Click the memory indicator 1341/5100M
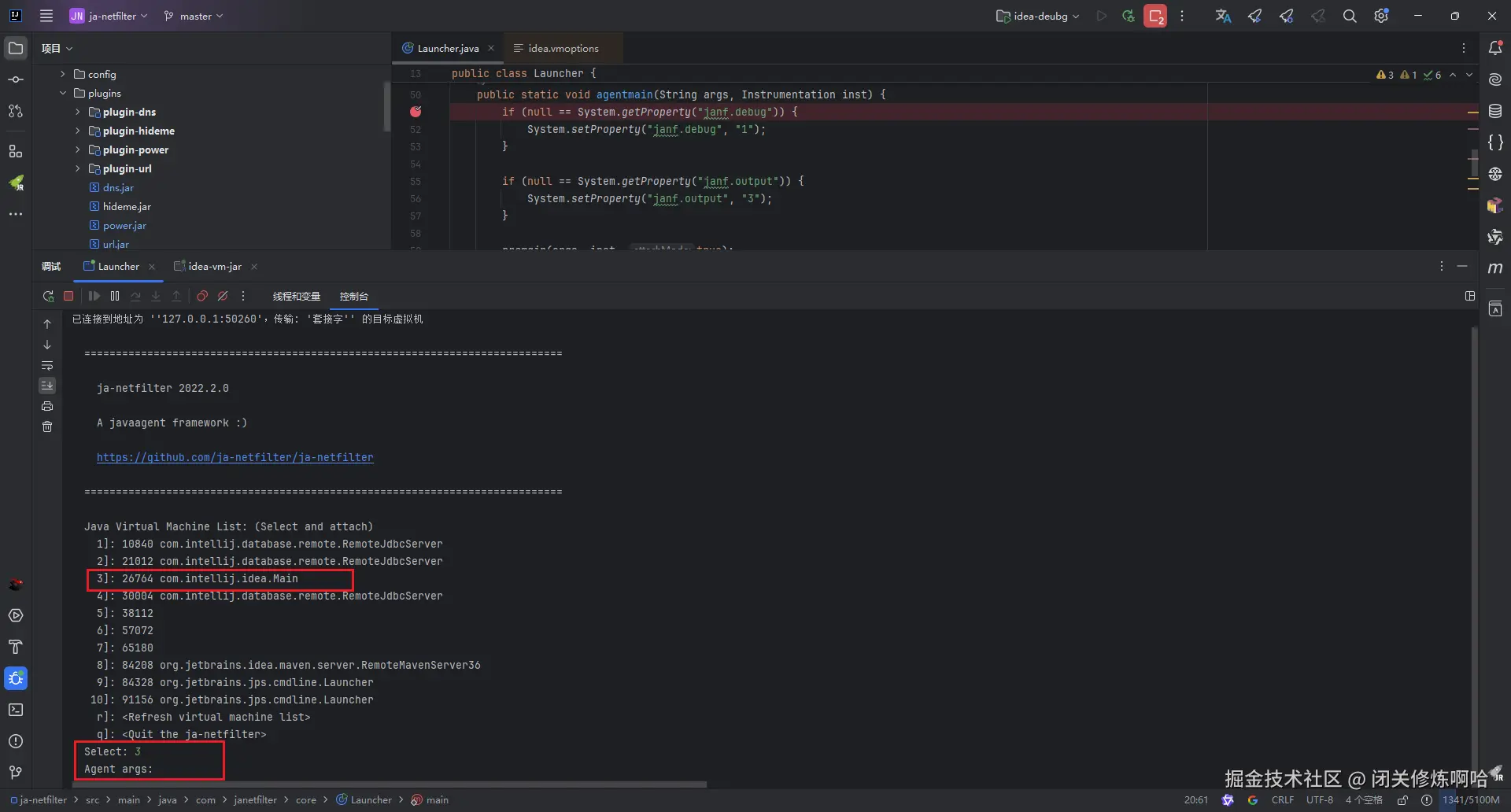 tap(1471, 800)
